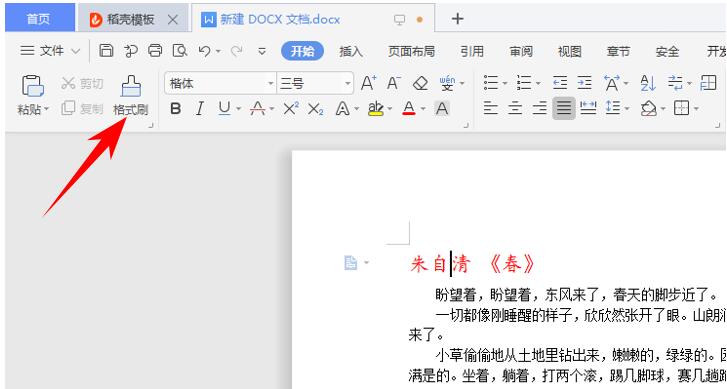Toggle Superscript formatting
Viewport: 727px width, 389px height.
[x=291, y=108]
